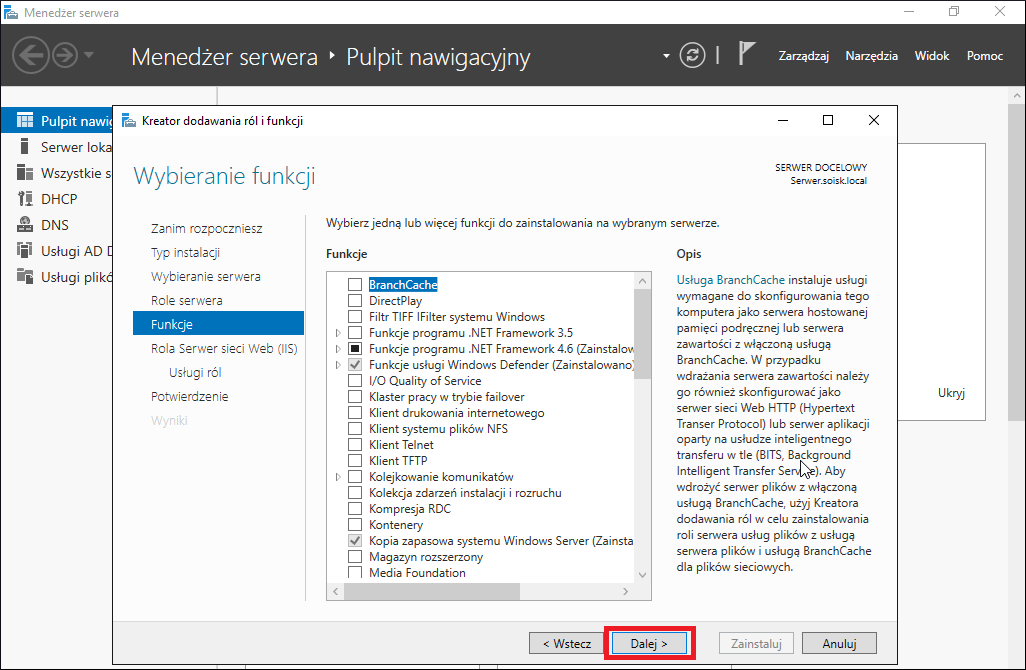Go to the Role serwera wizard step

[186, 300]
